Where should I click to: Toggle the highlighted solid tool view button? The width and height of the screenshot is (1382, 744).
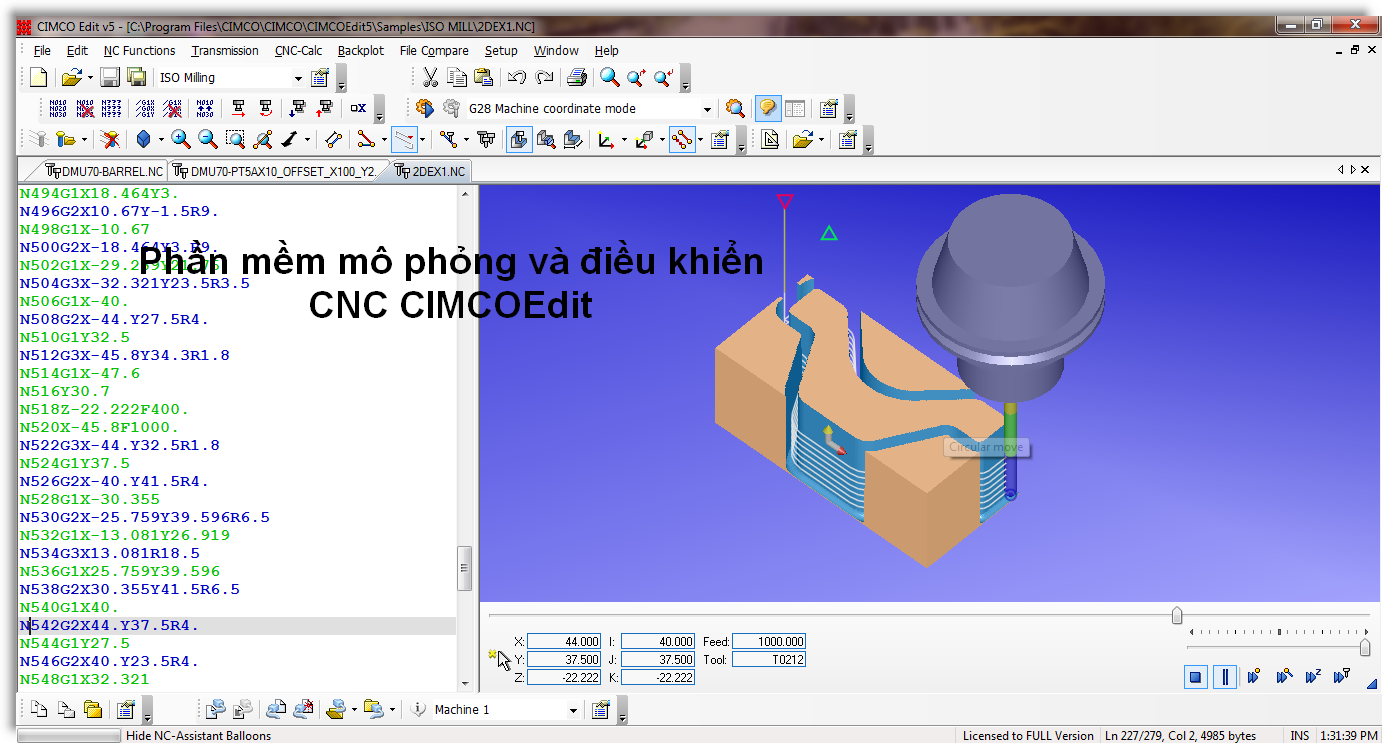pos(519,139)
